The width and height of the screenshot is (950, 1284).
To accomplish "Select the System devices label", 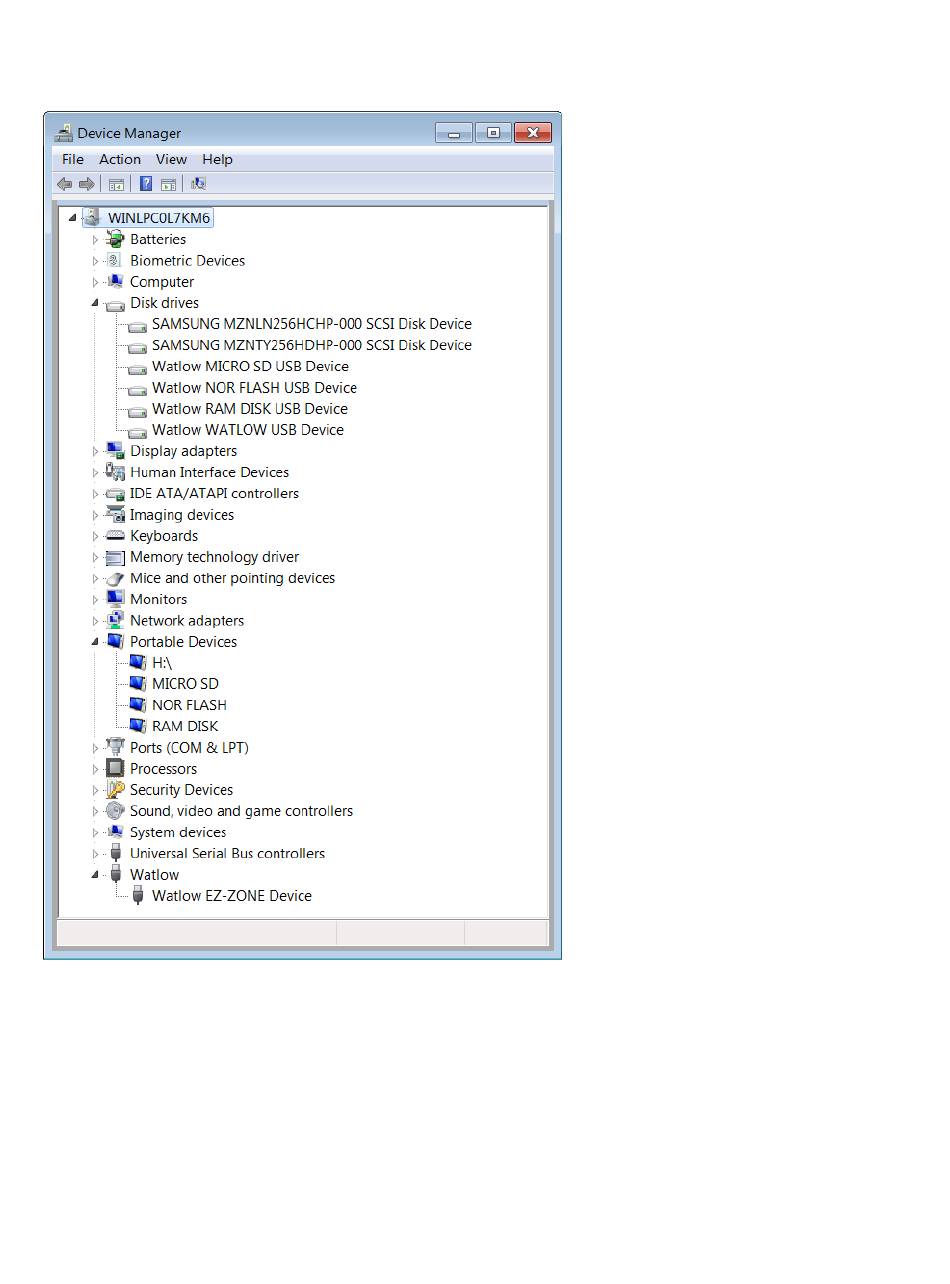I will [x=178, y=832].
